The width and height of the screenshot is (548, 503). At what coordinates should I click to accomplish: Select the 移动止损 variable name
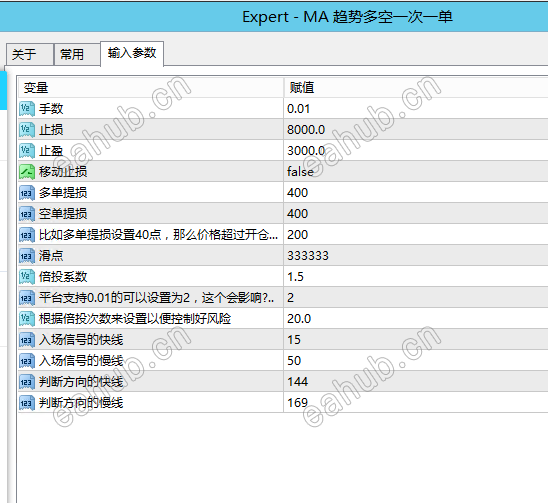[x=63, y=172]
